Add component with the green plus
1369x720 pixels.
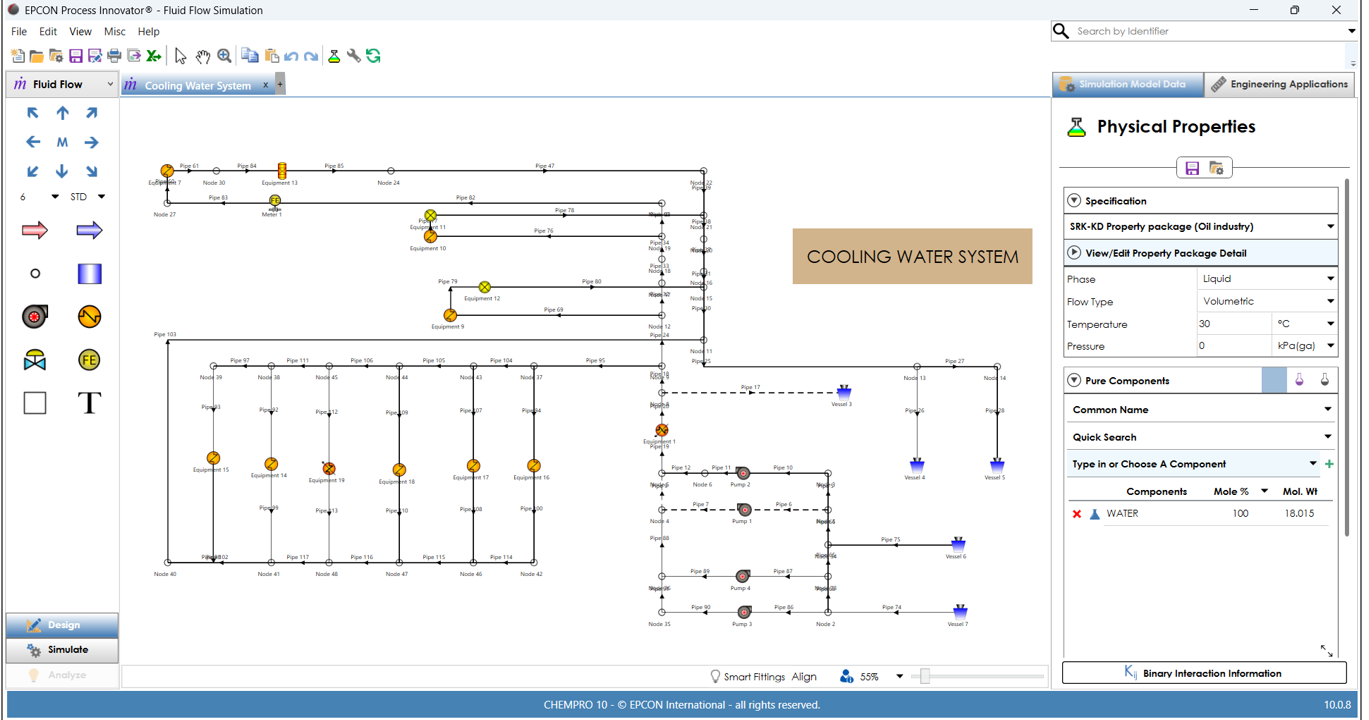[1329, 464]
